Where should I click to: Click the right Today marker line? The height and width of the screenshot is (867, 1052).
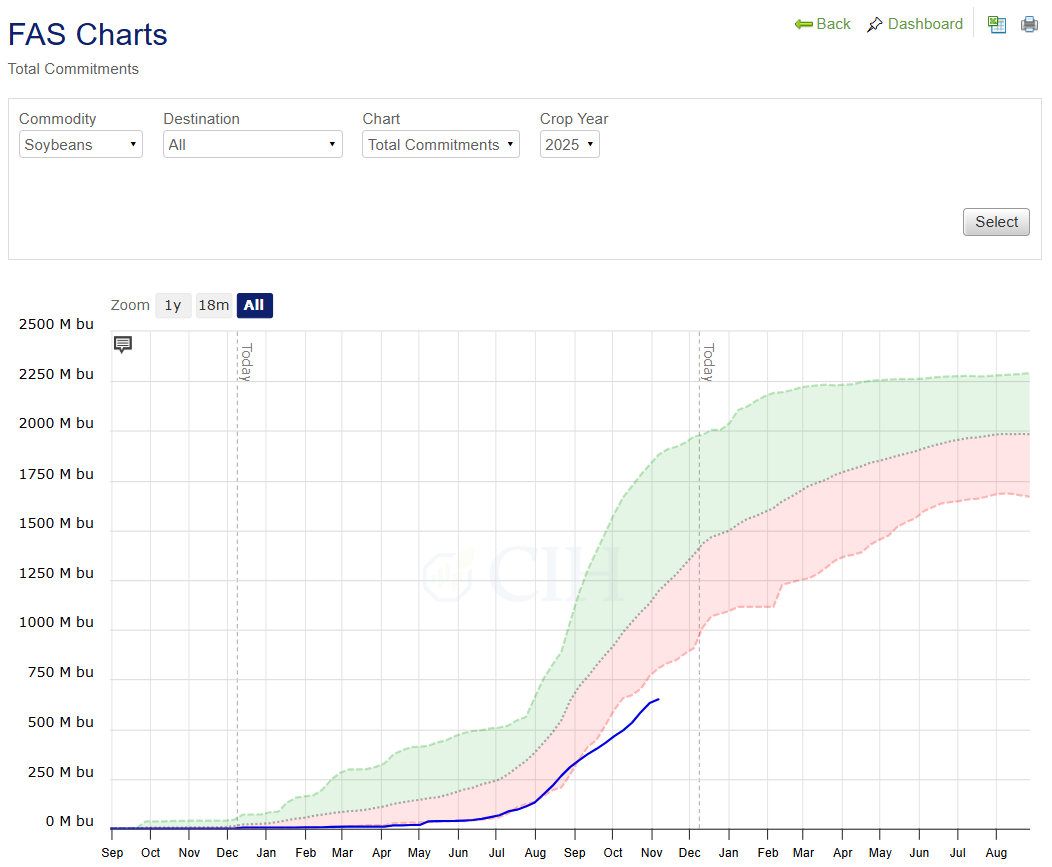699,600
